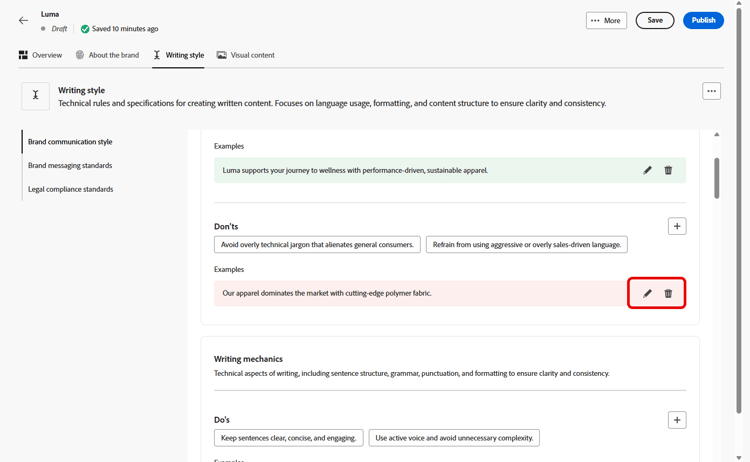
Task: Add a new Writing mechanics Do's guideline
Action: (x=677, y=420)
